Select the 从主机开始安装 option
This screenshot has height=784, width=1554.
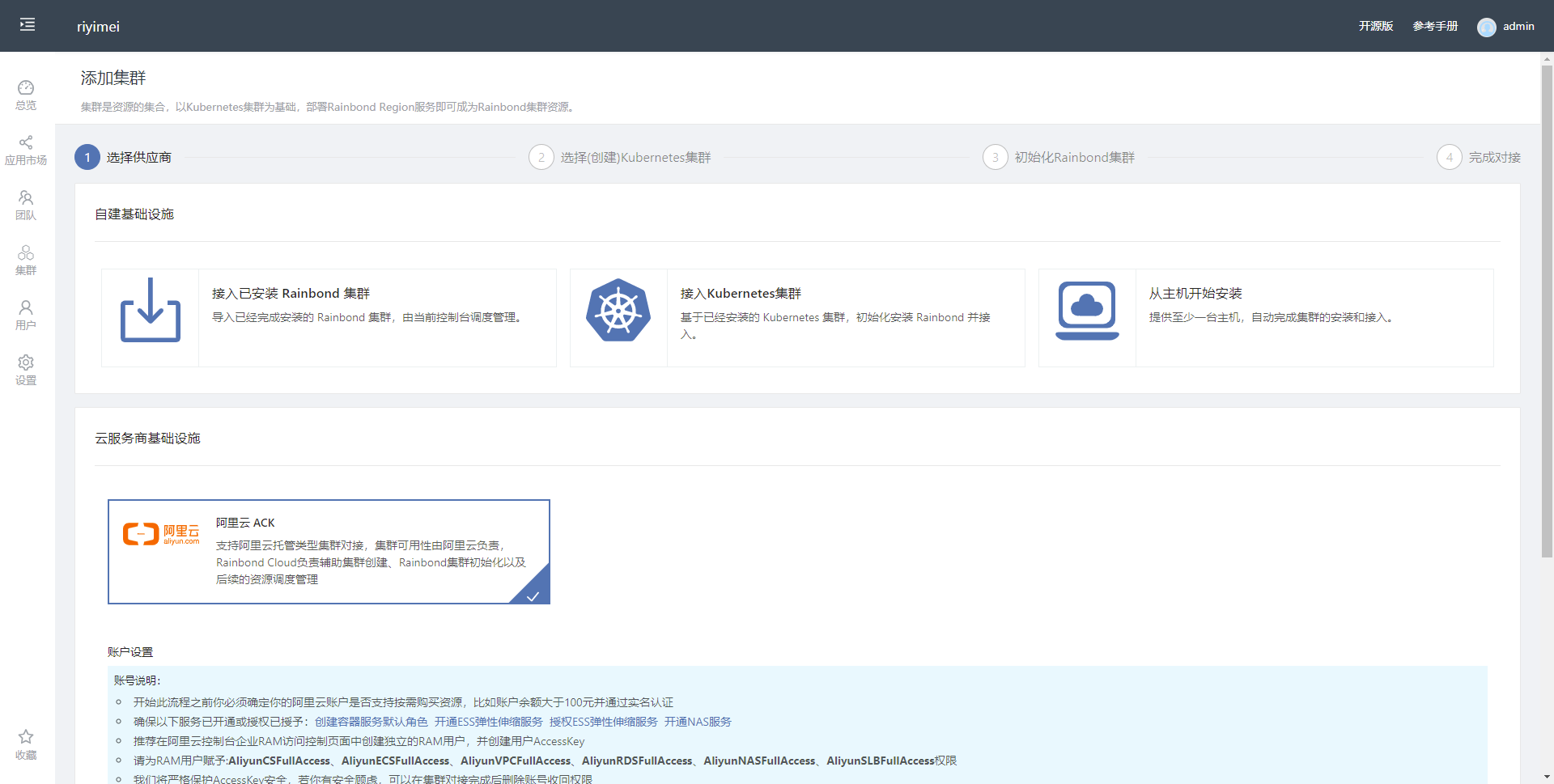pyautogui.click(x=1266, y=318)
